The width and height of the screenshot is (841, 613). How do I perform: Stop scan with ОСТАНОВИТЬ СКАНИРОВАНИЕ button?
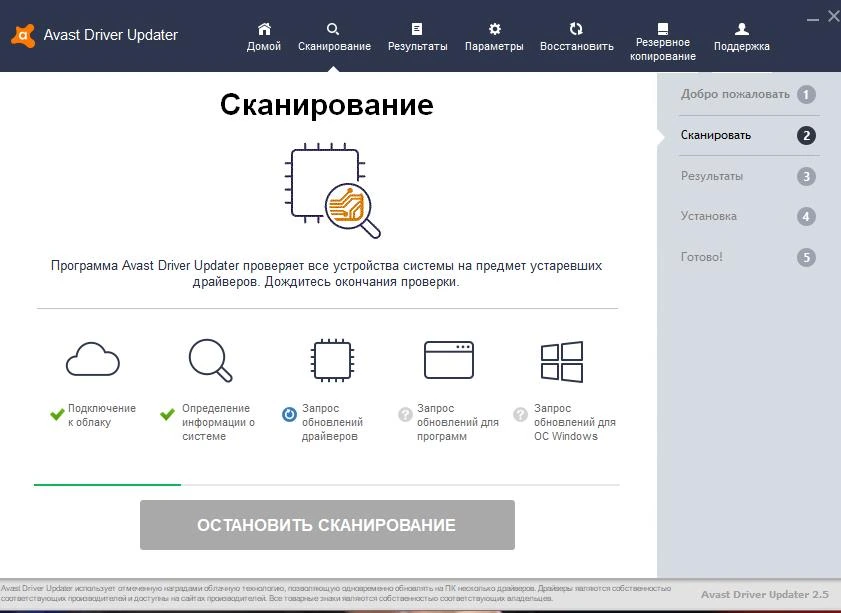327,525
